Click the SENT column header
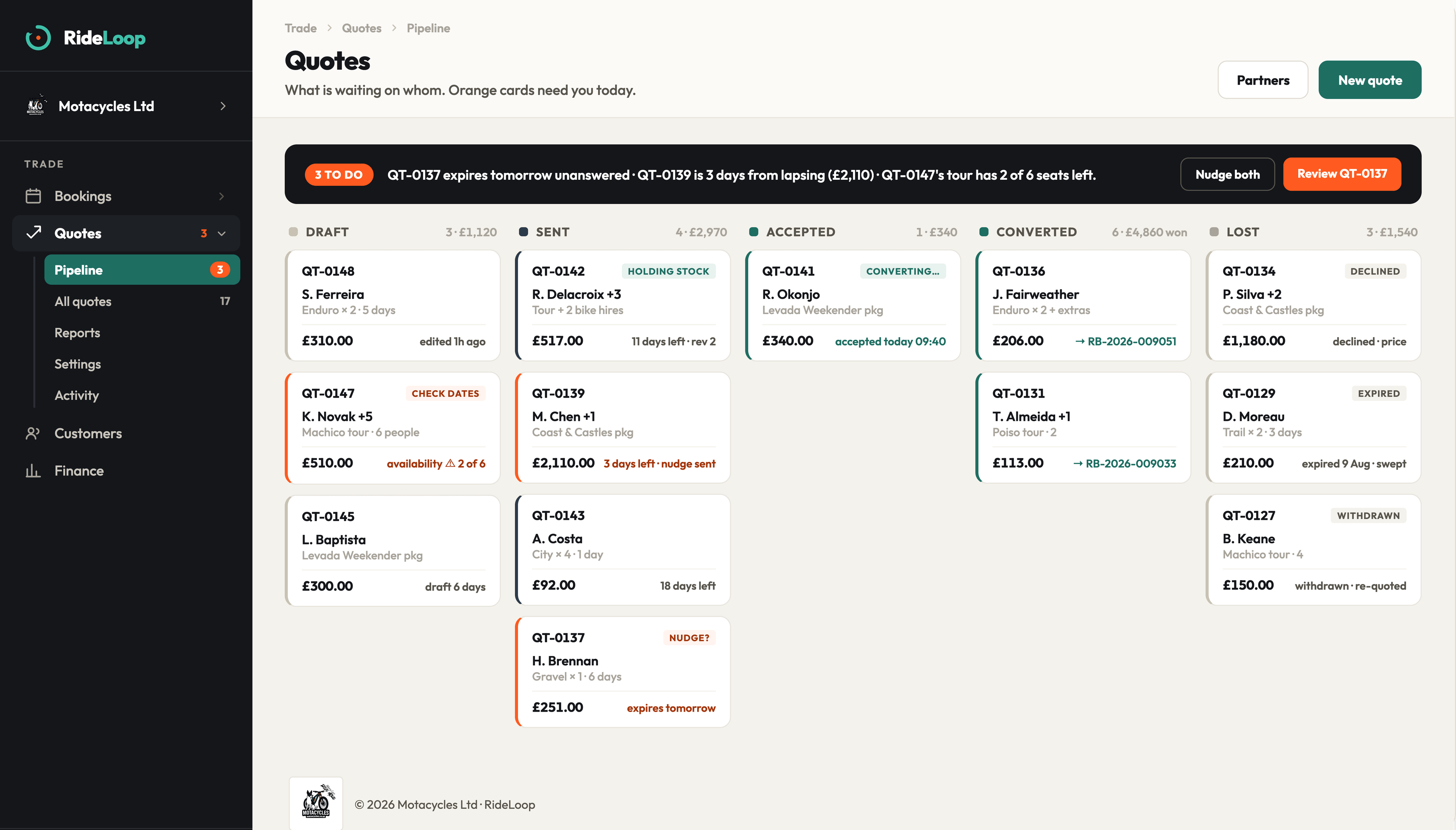 [x=552, y=232]
